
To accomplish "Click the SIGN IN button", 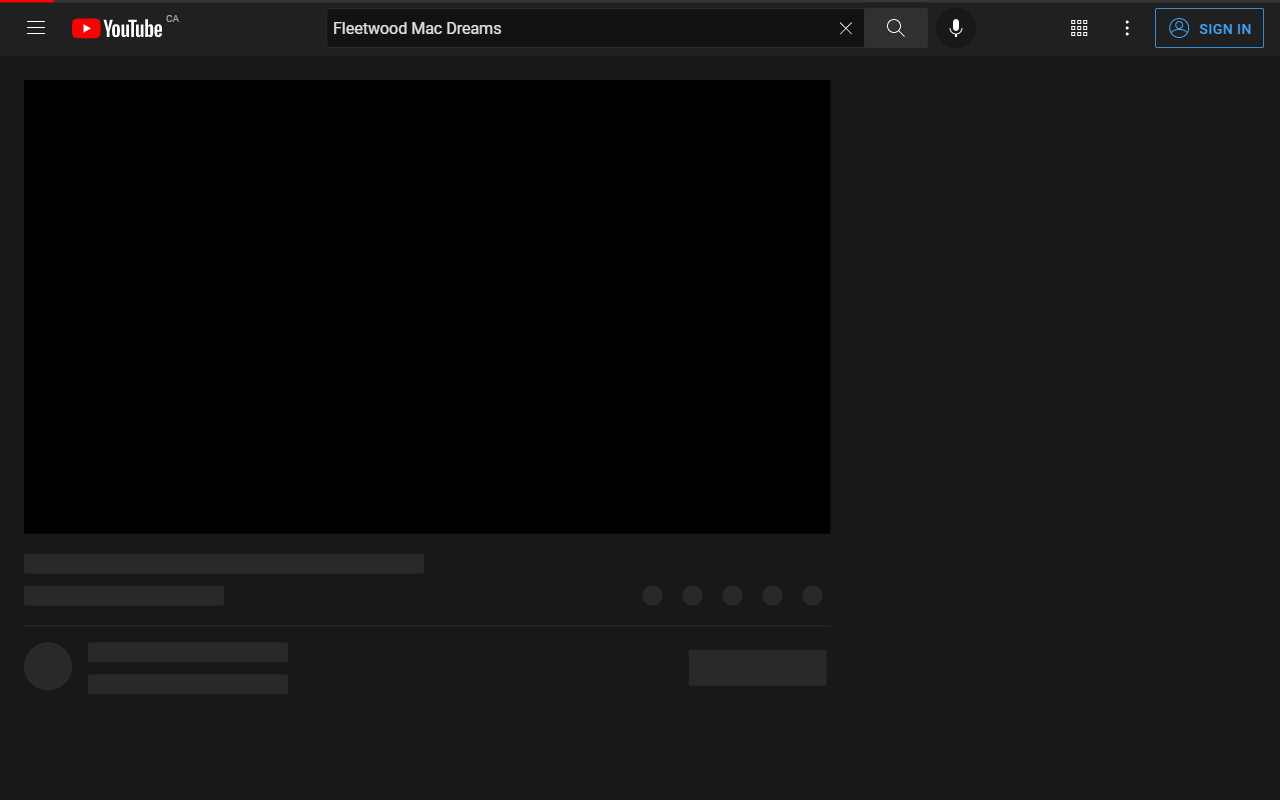I will point(1209,28).
